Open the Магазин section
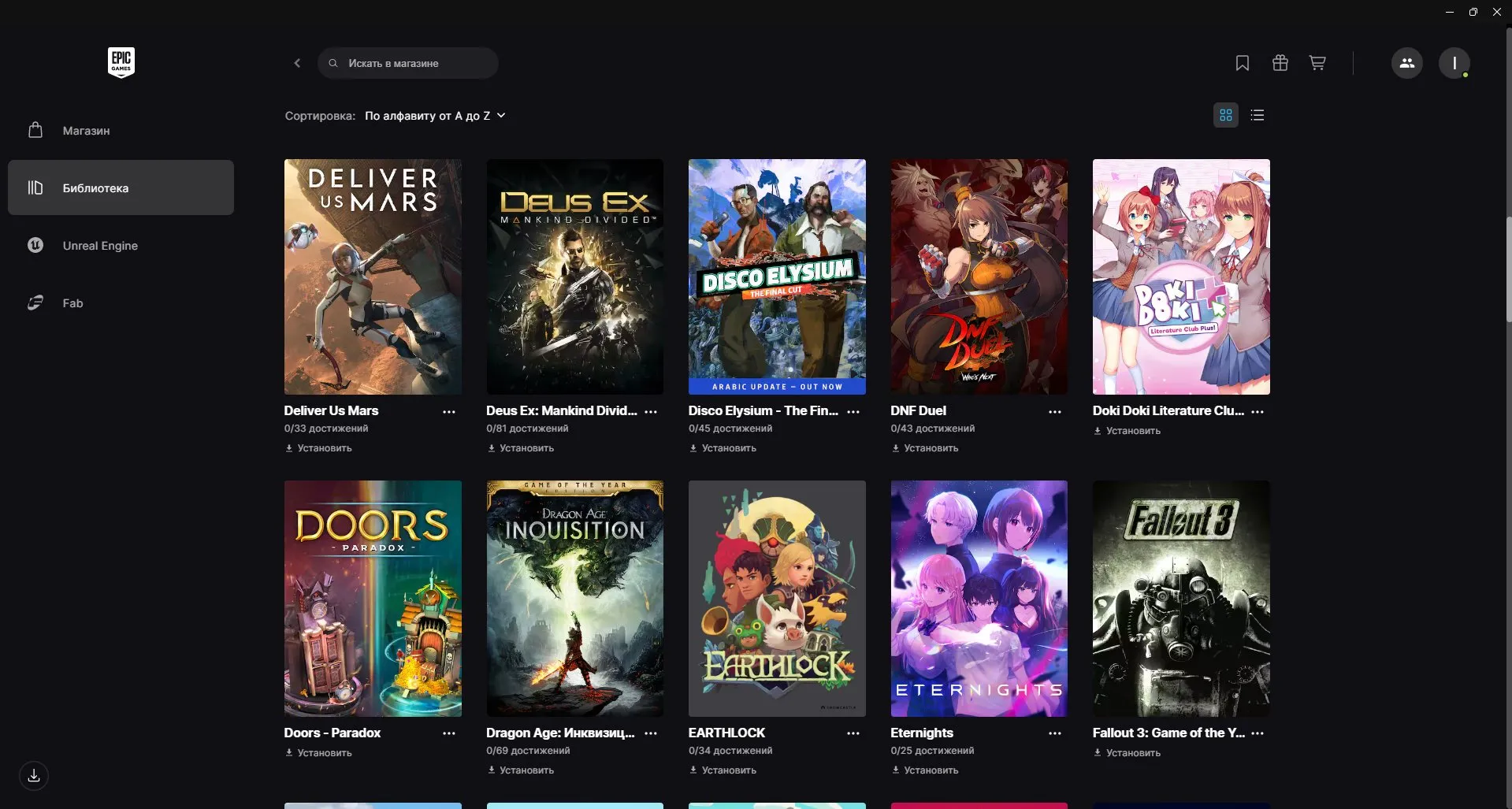1512x809 pixels. tap(121, 130)
